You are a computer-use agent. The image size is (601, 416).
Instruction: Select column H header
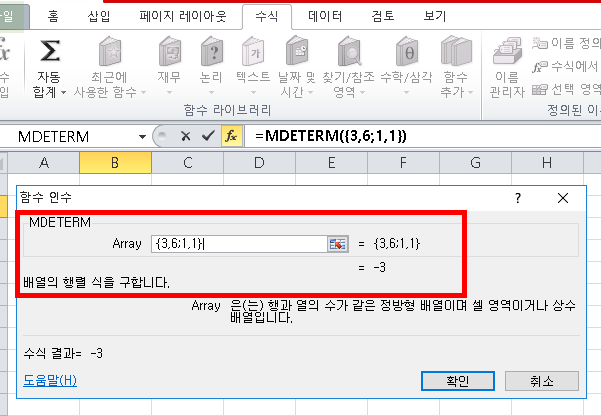[x=548, y=163]
